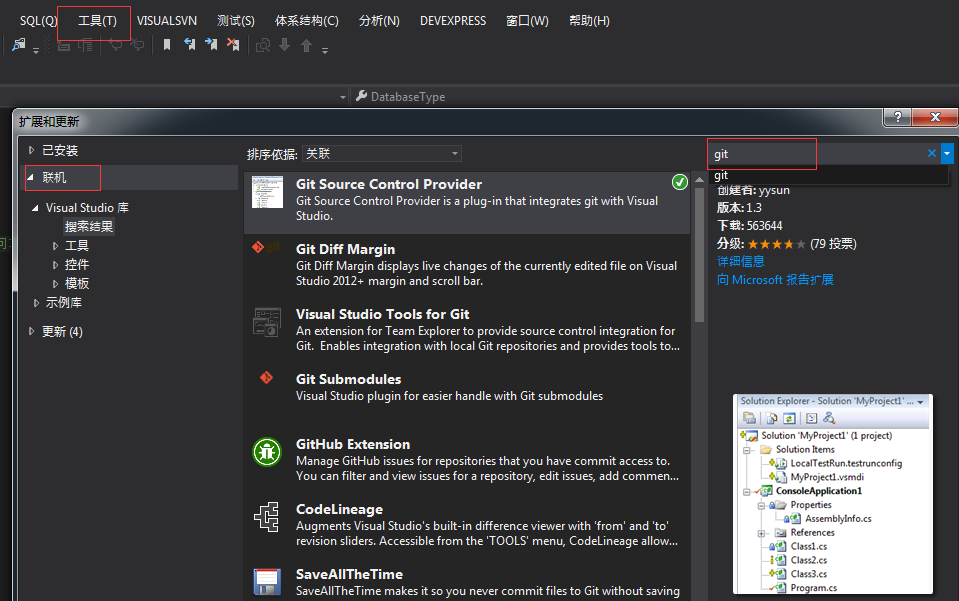The image size is (959, 601).
Task: Click the wrench icon beside DatabaseType
Action: [x=361, y=96]
